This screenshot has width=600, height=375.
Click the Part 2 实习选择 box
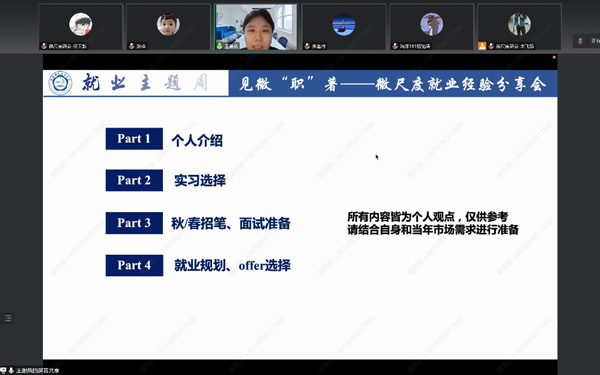(x=134, y=180)
